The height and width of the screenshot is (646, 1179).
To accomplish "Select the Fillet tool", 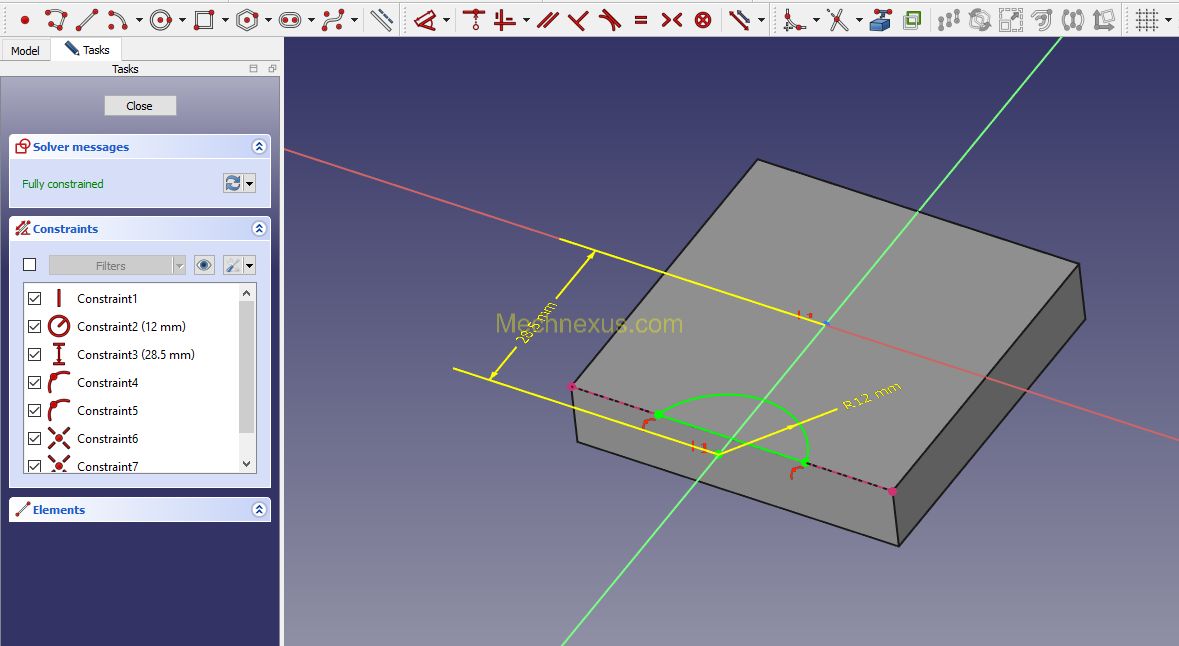I will click(793, 20).
